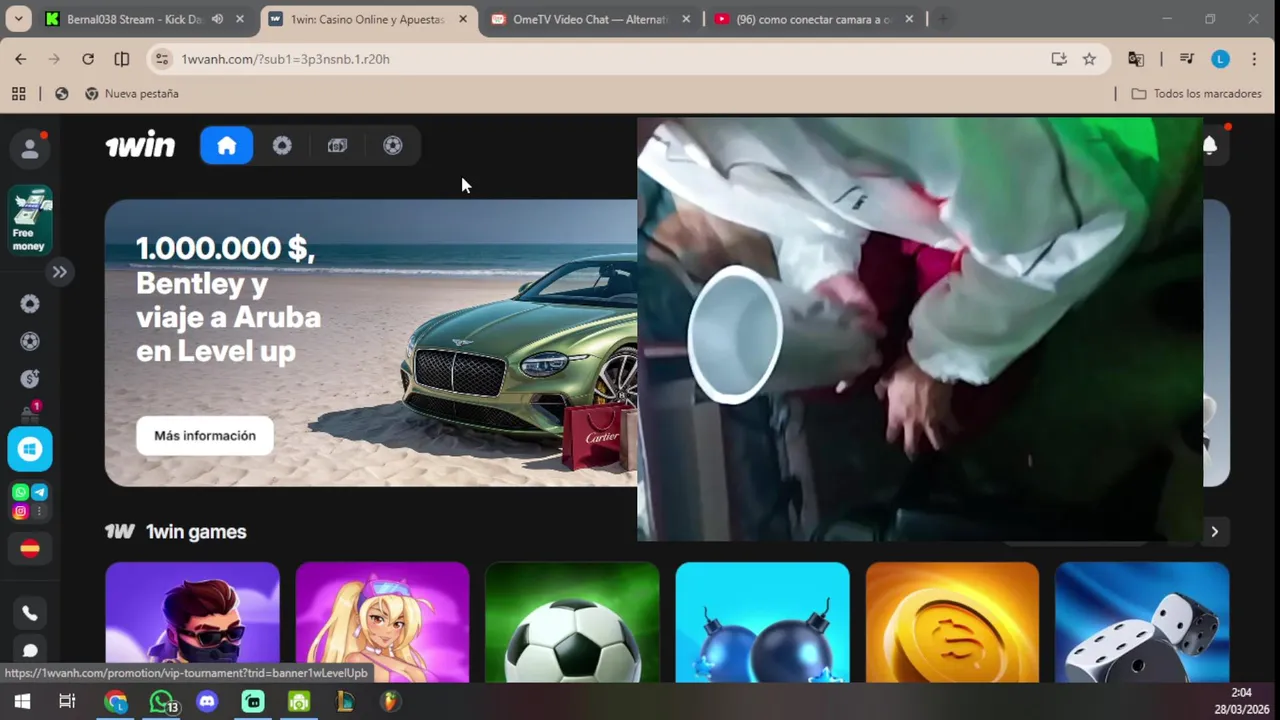Open the soccer ball sports icon in sidebar

click(30, 341)
